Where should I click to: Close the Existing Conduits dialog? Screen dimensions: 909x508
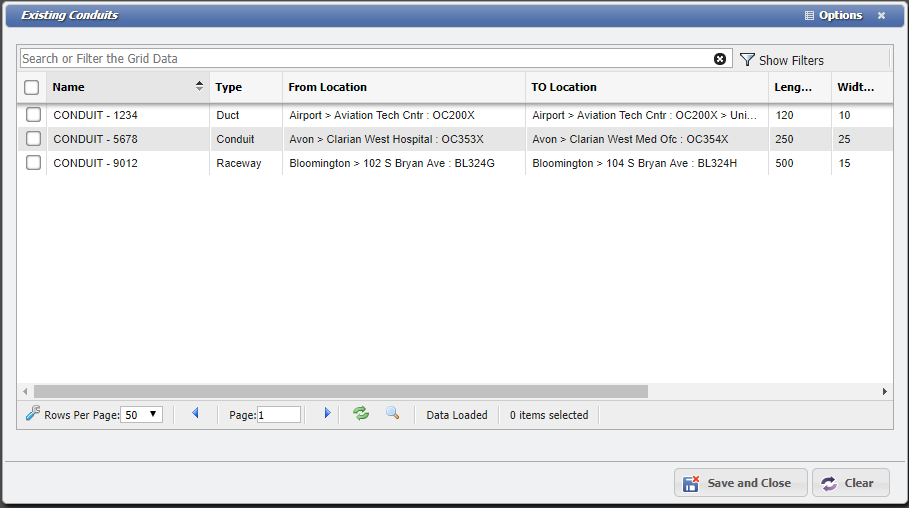(x=881, y=16)
